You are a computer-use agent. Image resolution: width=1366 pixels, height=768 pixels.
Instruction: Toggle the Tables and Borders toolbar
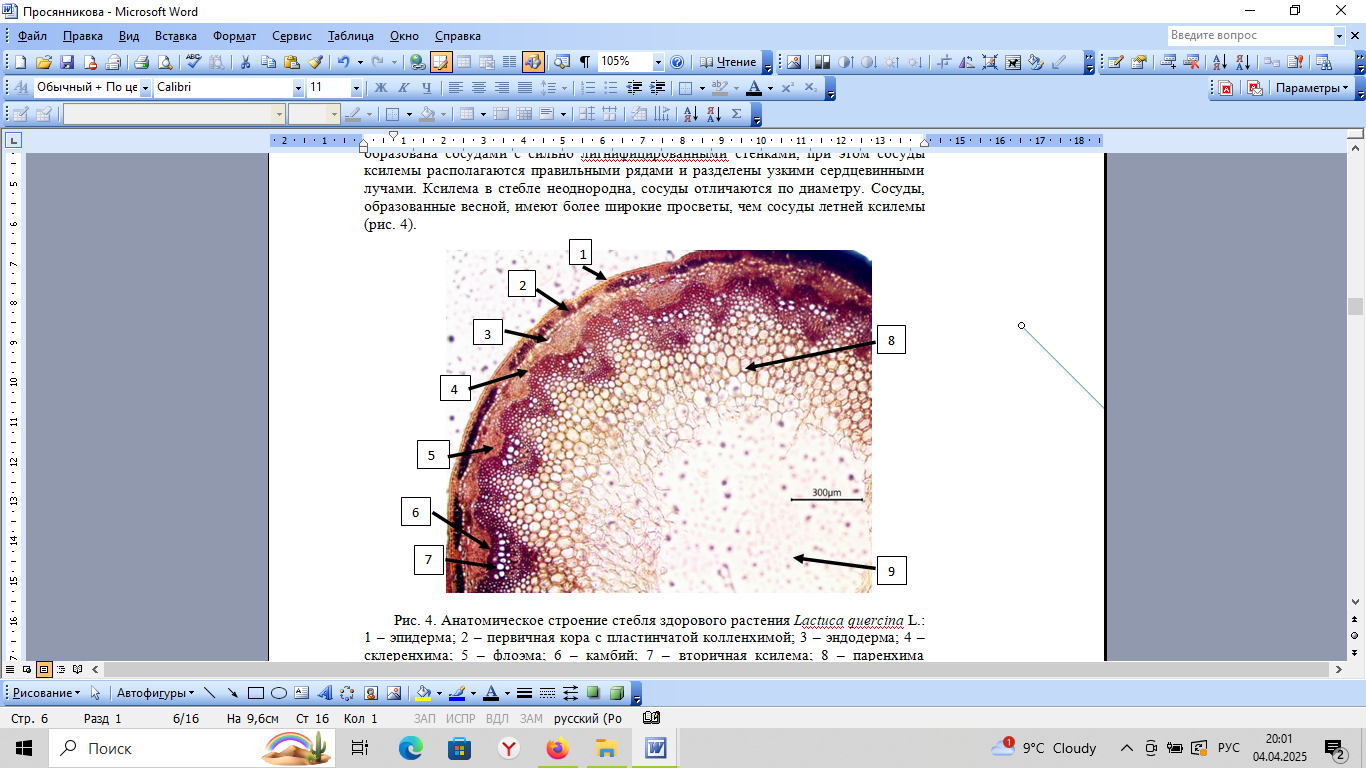pyautogui.click(x=441, y=62)
